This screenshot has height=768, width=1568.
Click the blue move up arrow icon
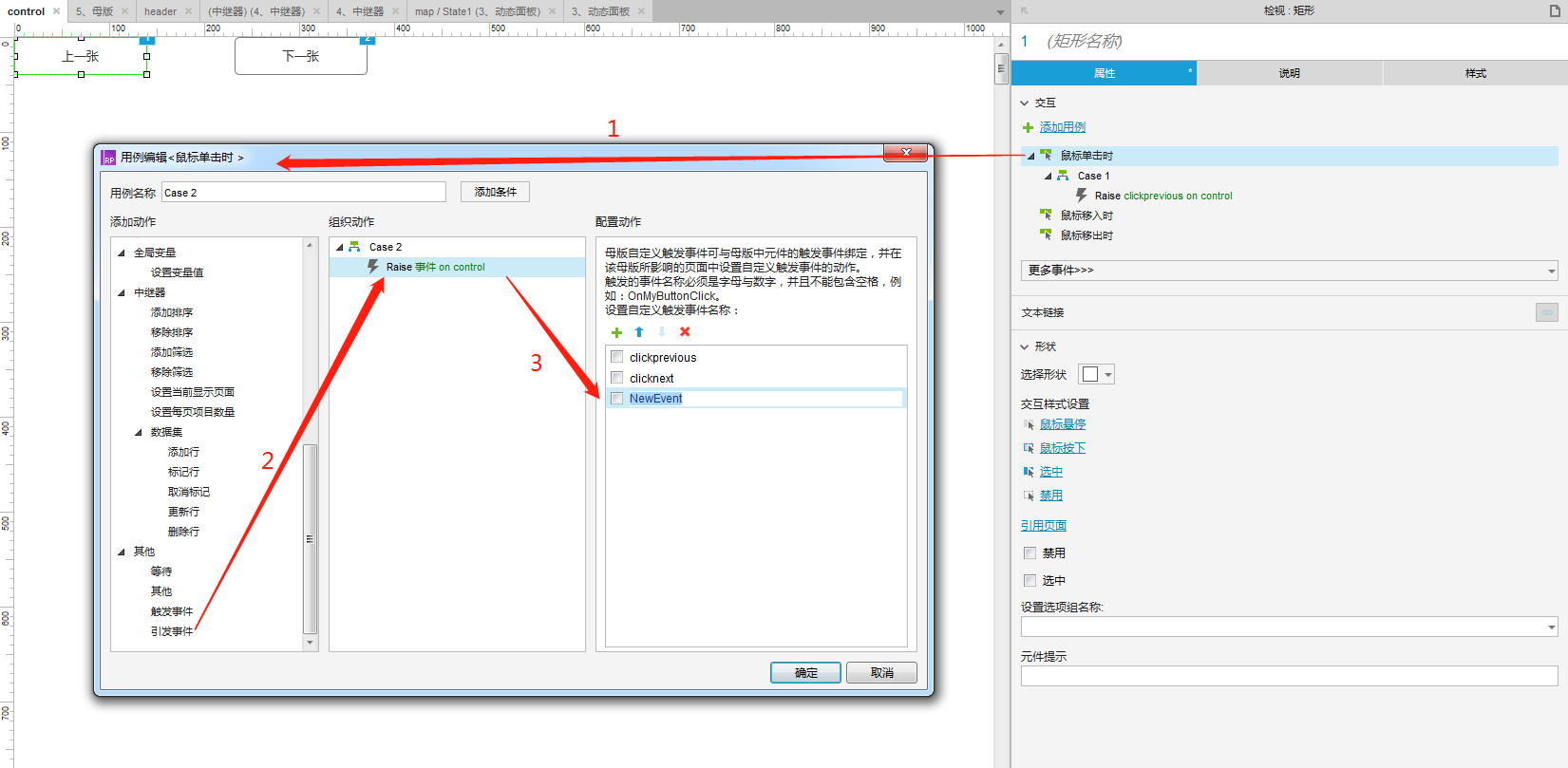point(639,332)
